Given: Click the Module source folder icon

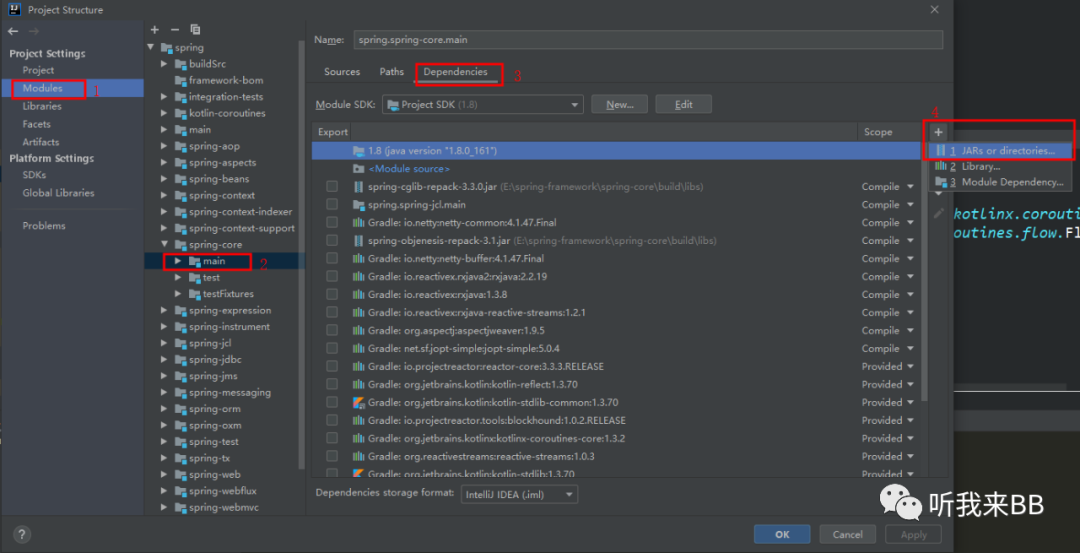Looking at the screenshot, I should [x=358, y=169].
